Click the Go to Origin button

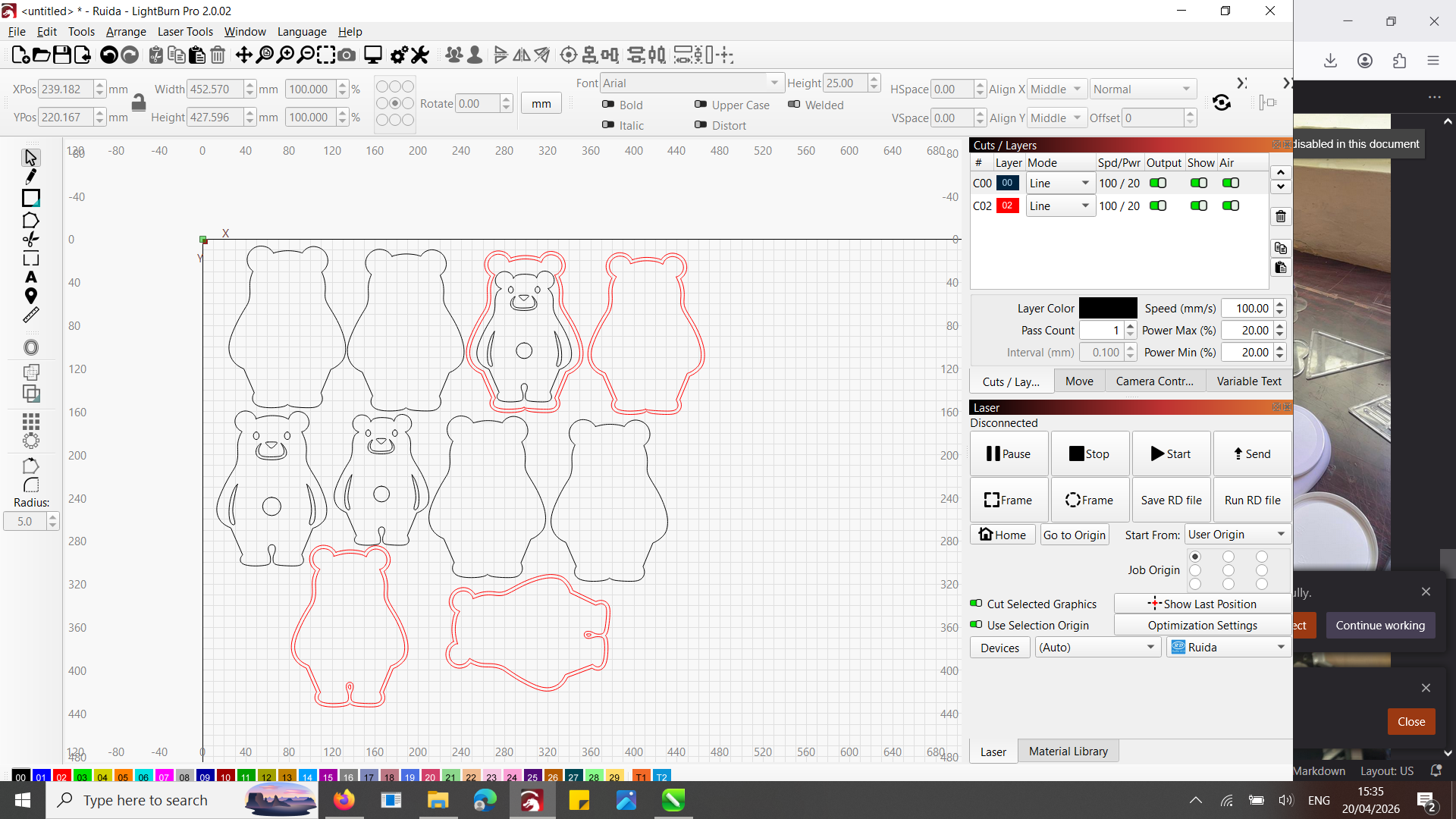(1074, 535)
